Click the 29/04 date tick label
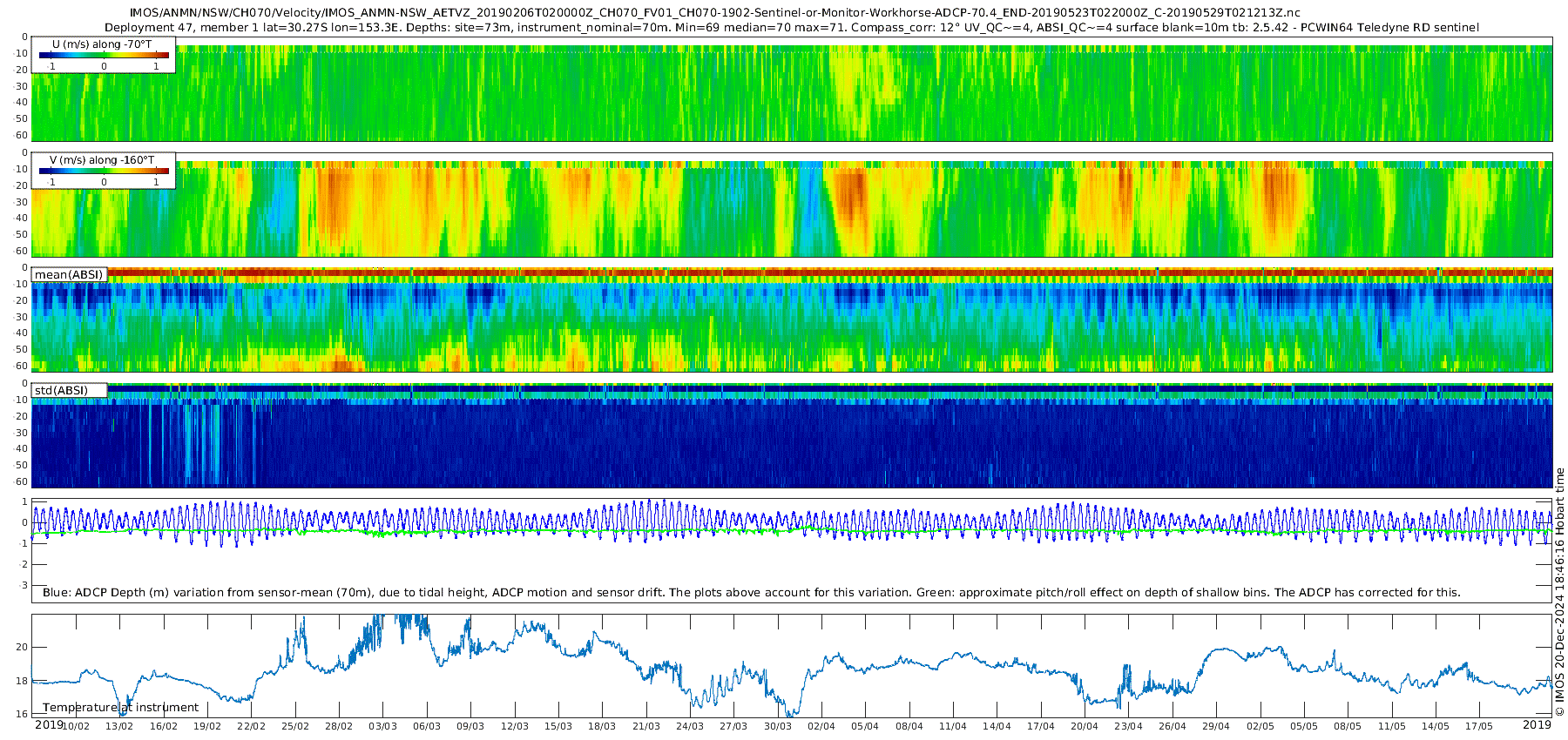This screenshot has height=740, width=1568. click(1216, 726)
